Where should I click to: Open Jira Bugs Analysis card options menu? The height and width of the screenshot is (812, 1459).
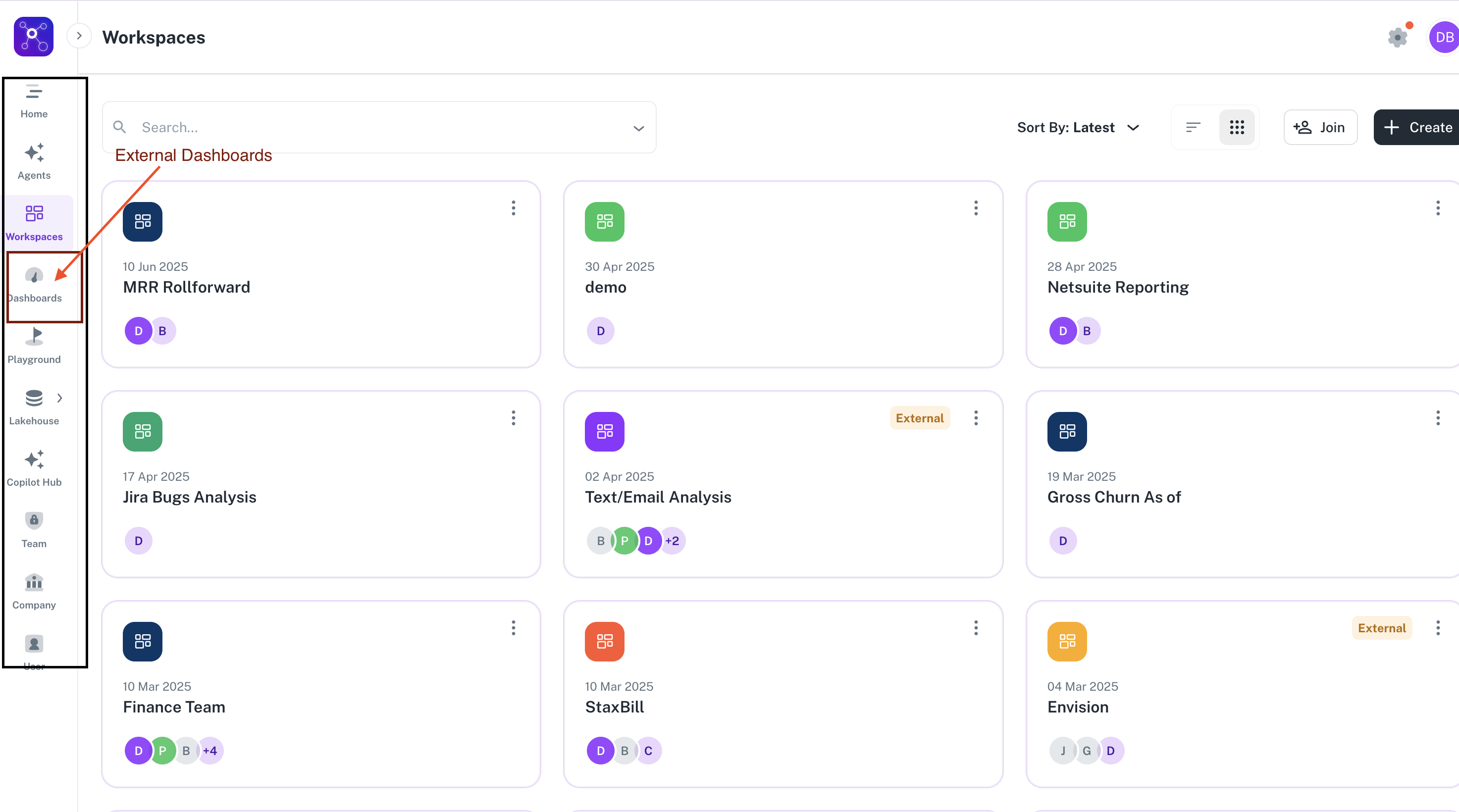(x=514, y=418)
